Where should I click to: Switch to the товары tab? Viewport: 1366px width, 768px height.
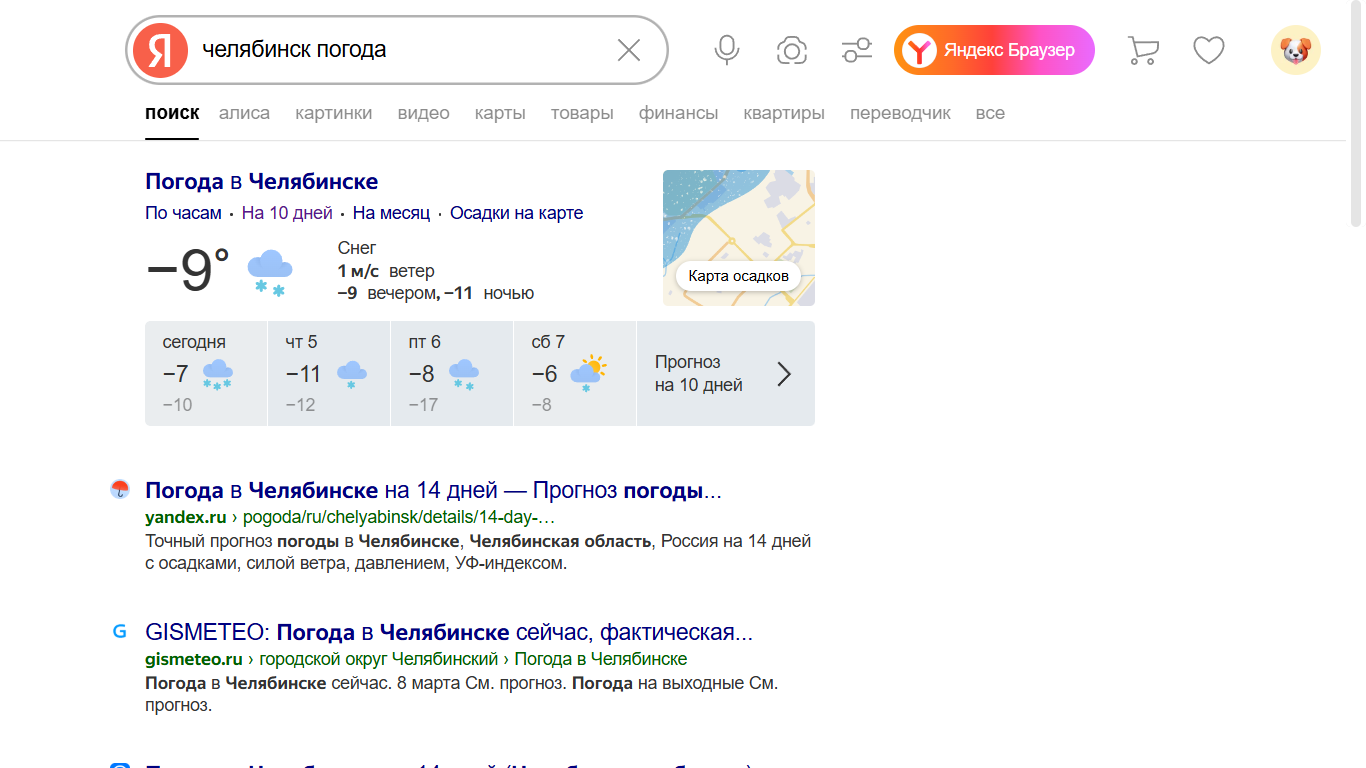[x=582, y=113]
